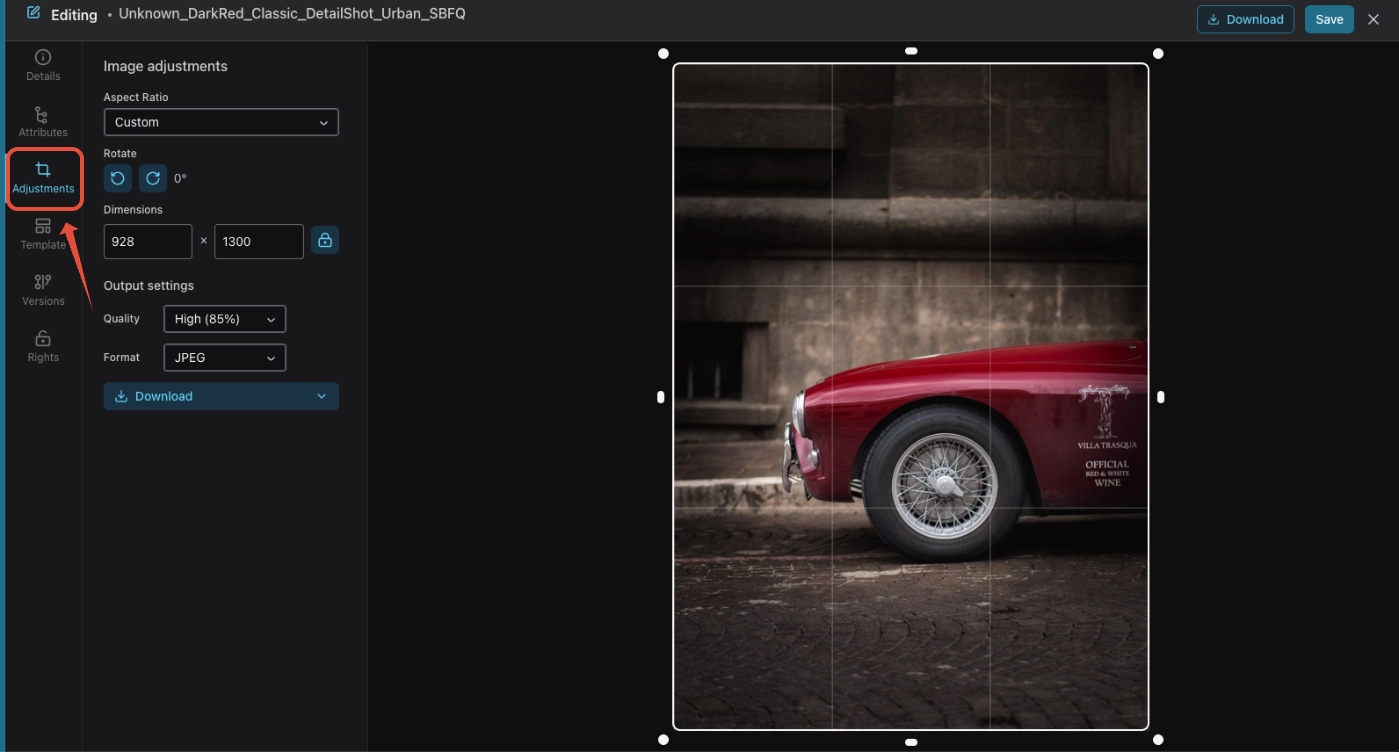This screenshot has width=1399, height=752.
Task: Click the "Output settings" heading
Action: tap(149, 286)
